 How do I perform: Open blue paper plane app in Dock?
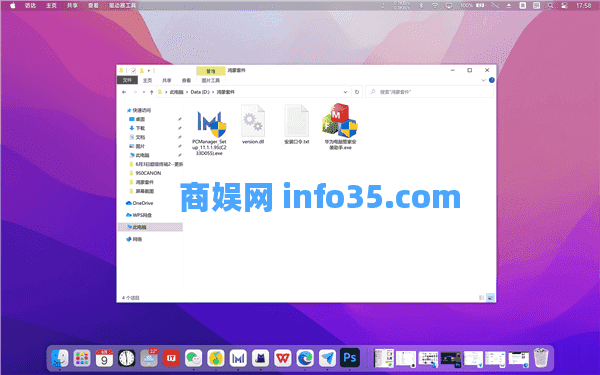(x=327, y=359)
